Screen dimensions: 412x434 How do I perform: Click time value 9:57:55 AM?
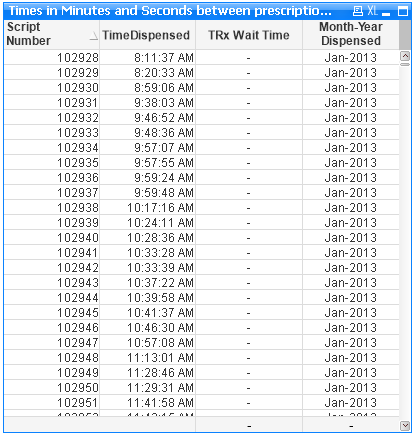(164, 163)
